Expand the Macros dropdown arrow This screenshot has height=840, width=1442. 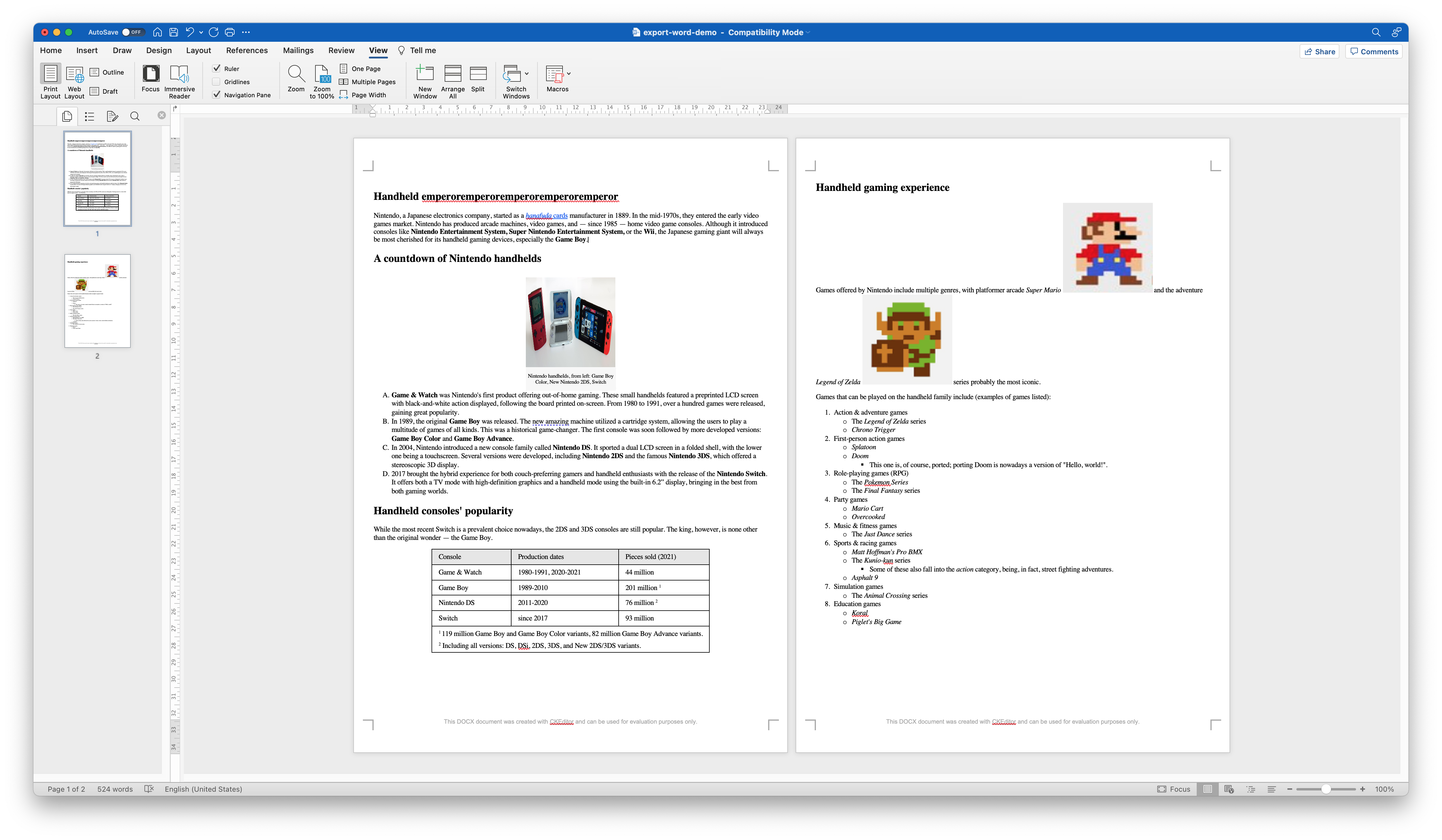pyautogui.click(x=568, y=74)
